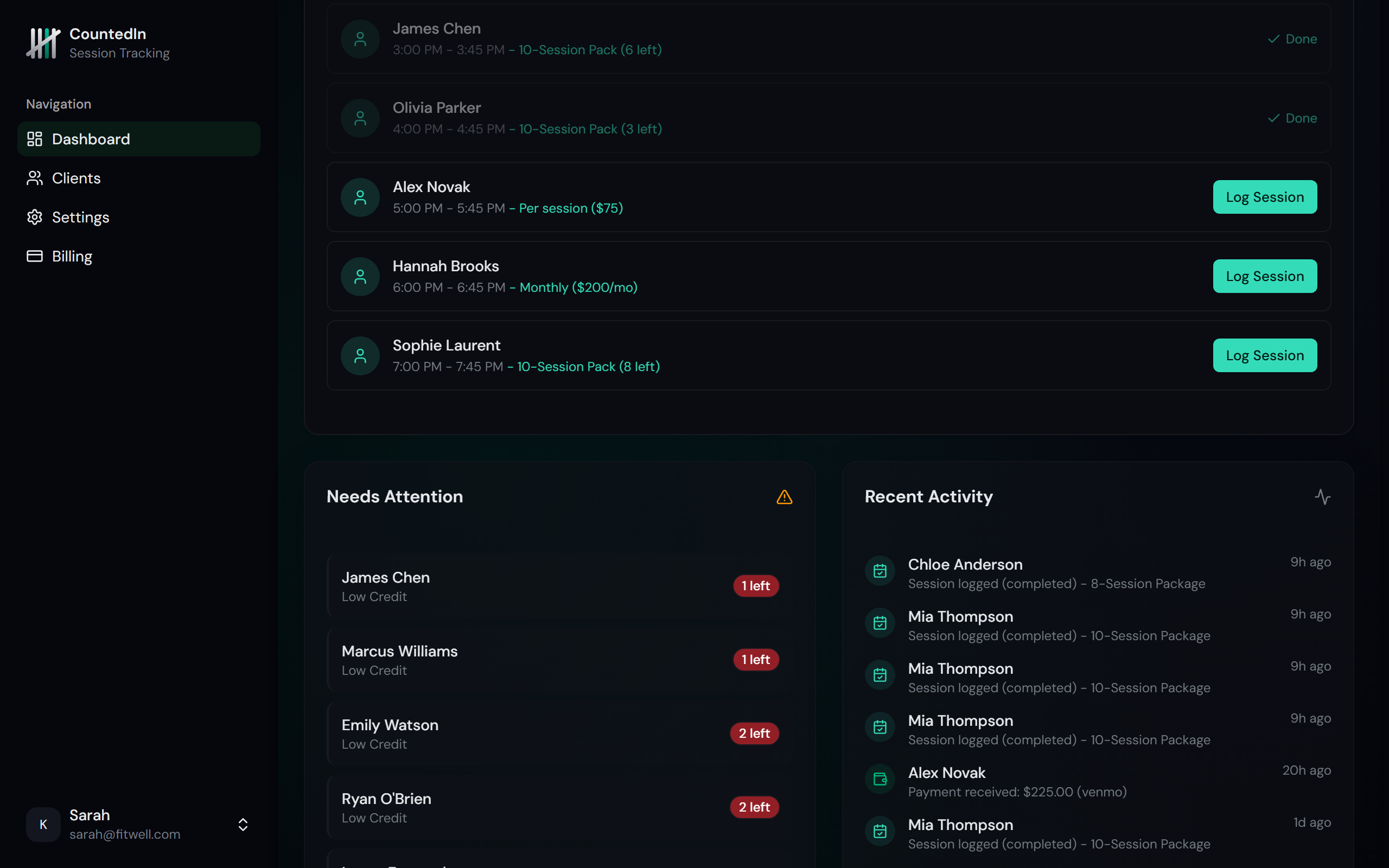This screenshot has height=868, width=1389.
Task: Click the Needs Attention heading
Action: (394, 496)
